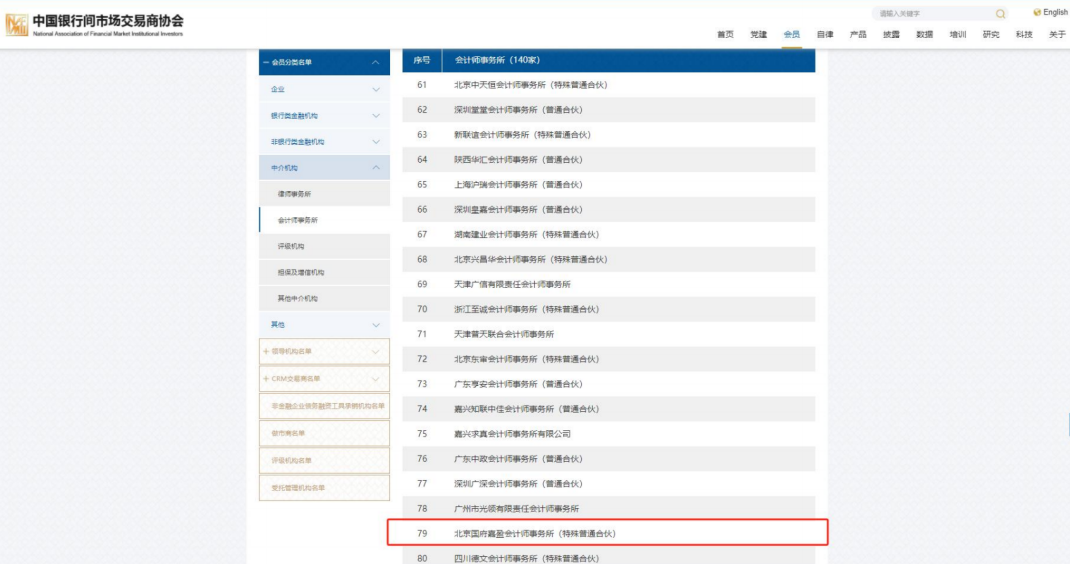This screenshot has width=1070, height=564.
Task: Open the 党建 navigation item
Action: [x=759, y=34]
